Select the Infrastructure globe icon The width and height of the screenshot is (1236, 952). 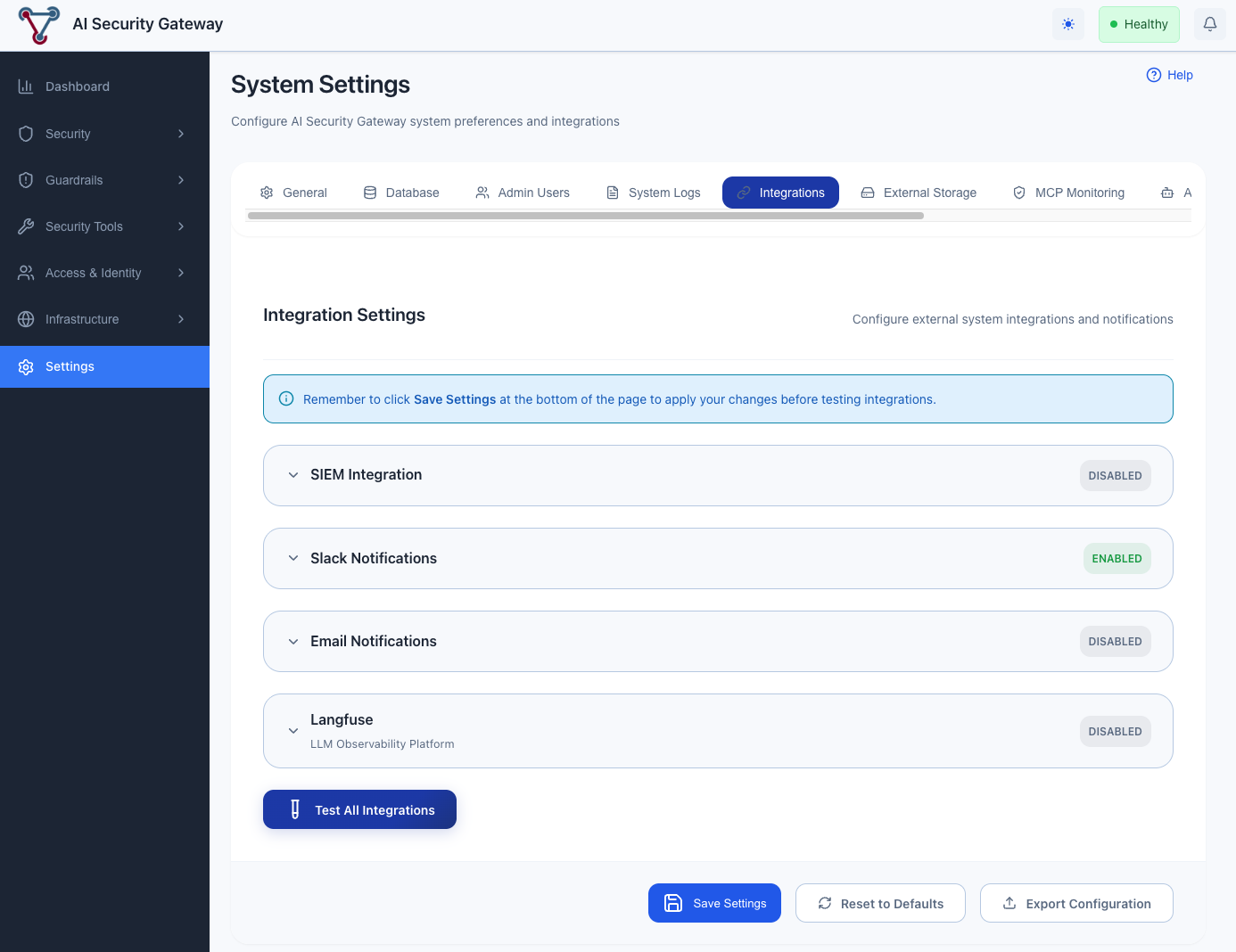(27, 318)
